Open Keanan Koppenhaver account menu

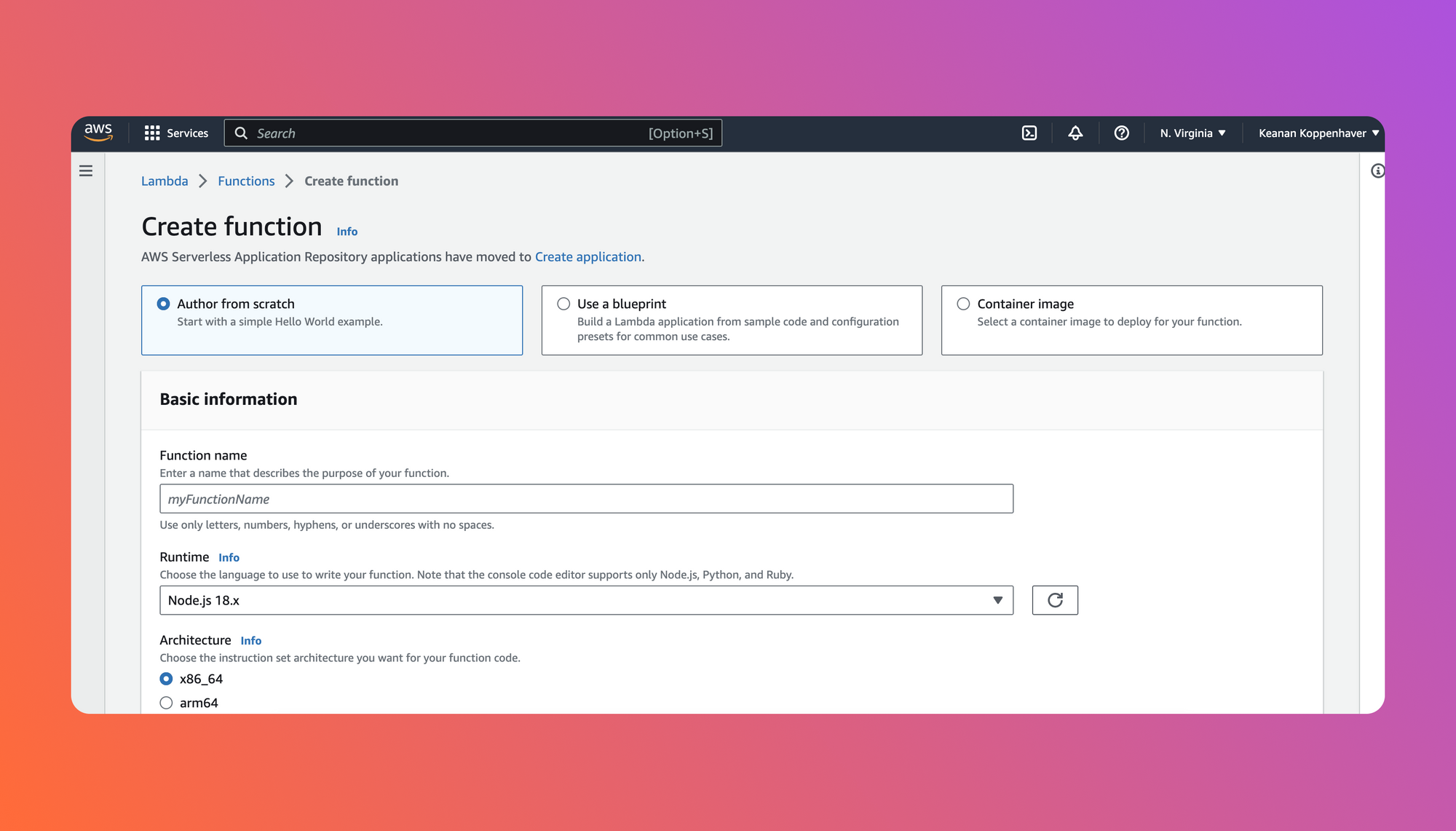coord(1318,133)
